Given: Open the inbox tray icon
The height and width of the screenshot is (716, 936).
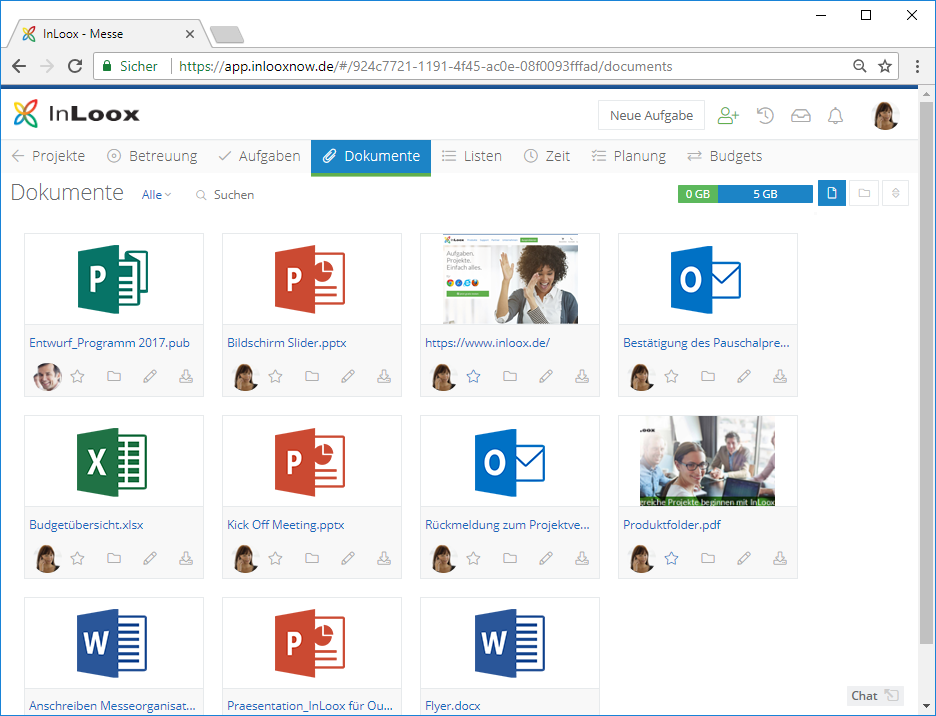Looking at the screenshot, I should pyautogui.click(x=800, y=116).
